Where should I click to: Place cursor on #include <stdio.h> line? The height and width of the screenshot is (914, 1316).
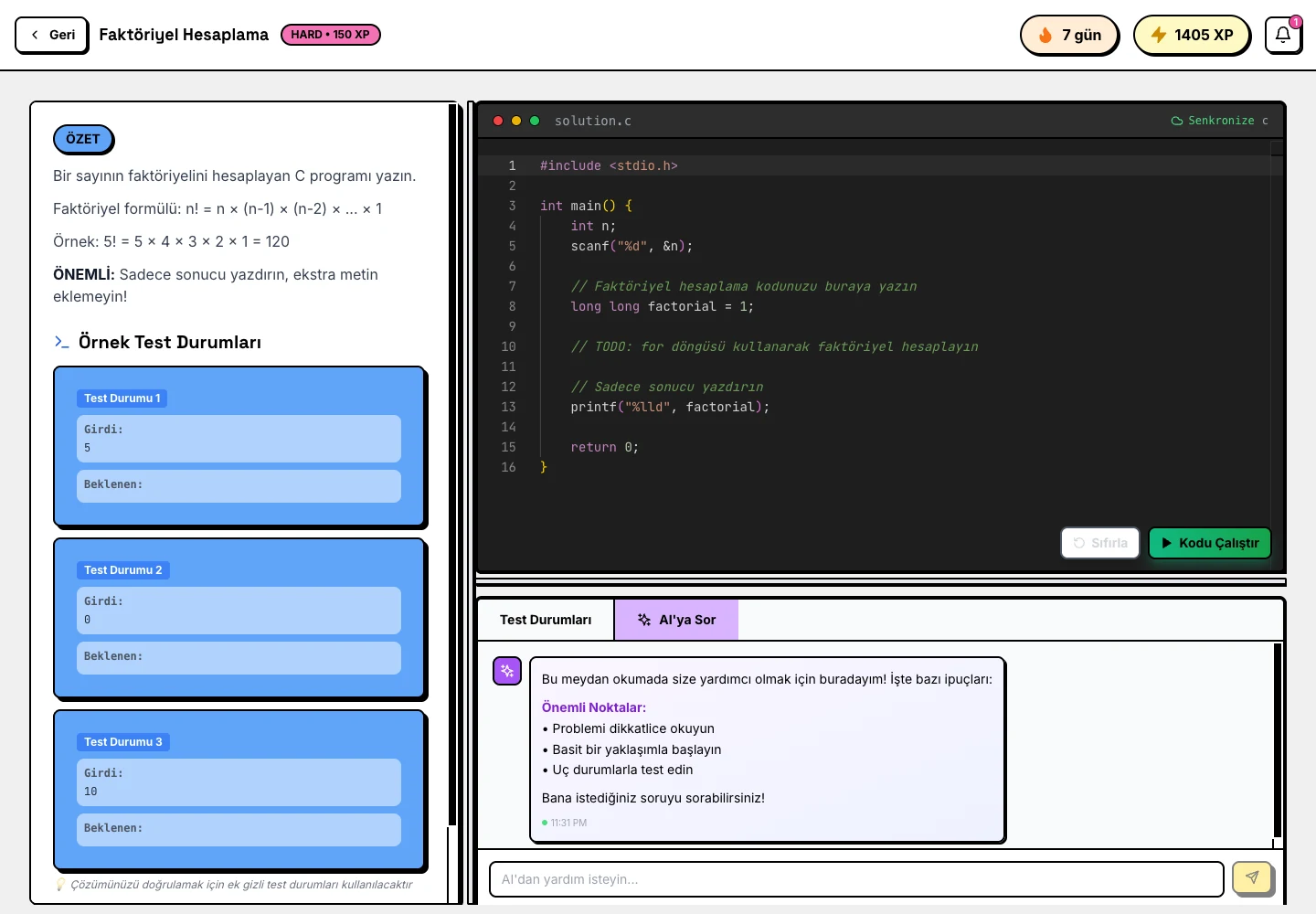[x=609, y=165]
